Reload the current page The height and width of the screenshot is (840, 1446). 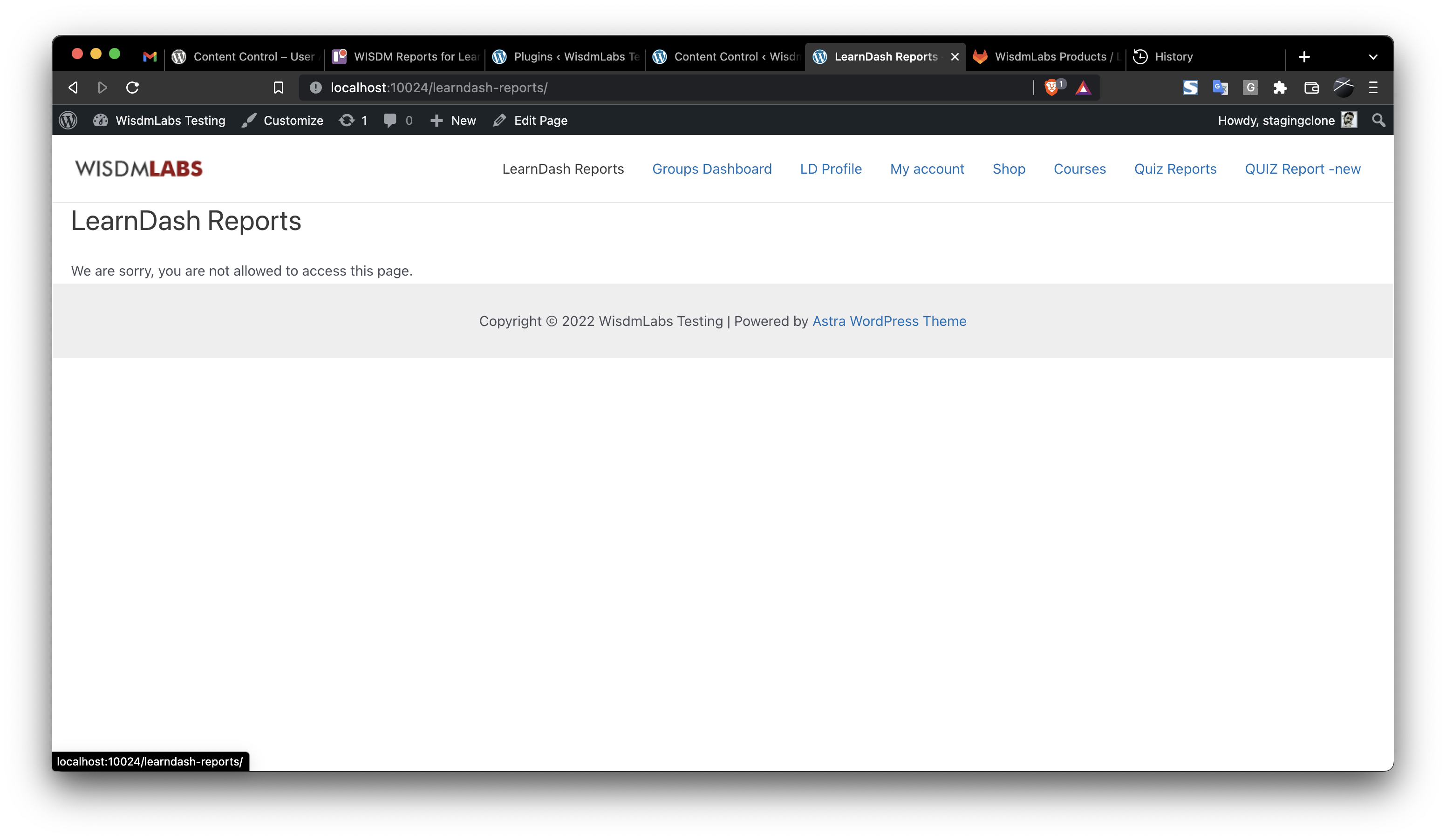tap(133, 88)
